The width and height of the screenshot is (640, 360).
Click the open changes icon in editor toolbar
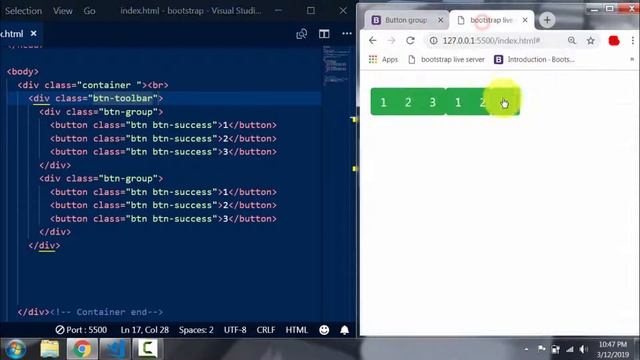click(x=302, y=34)
